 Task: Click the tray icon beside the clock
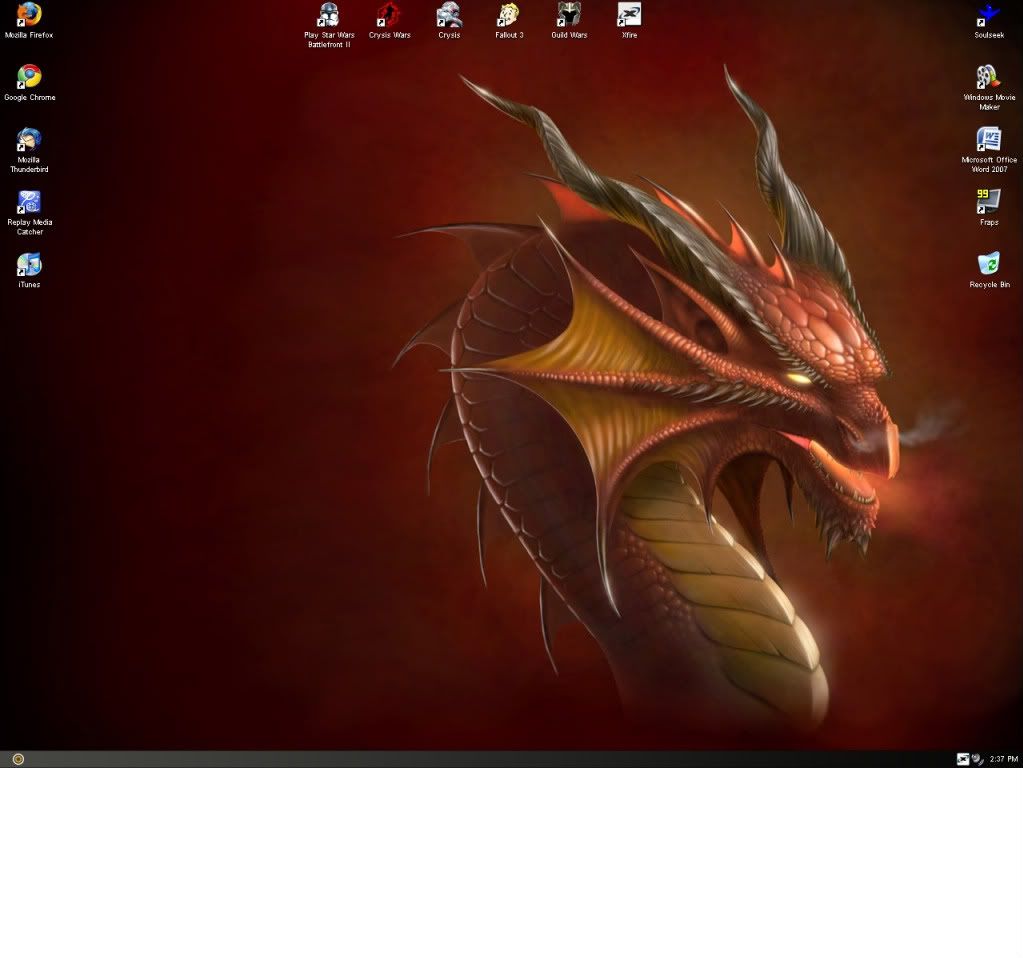coord(977,759)
